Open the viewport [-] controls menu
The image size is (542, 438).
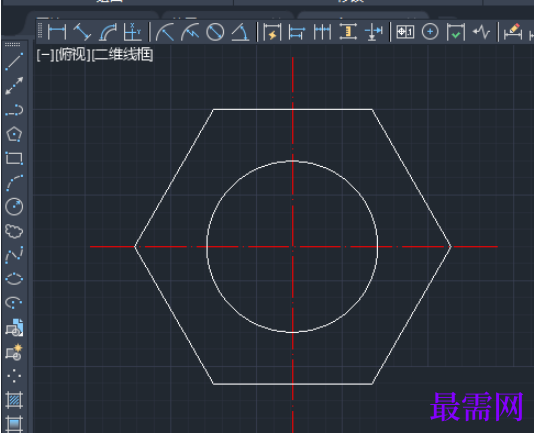[x=45, y=55]
